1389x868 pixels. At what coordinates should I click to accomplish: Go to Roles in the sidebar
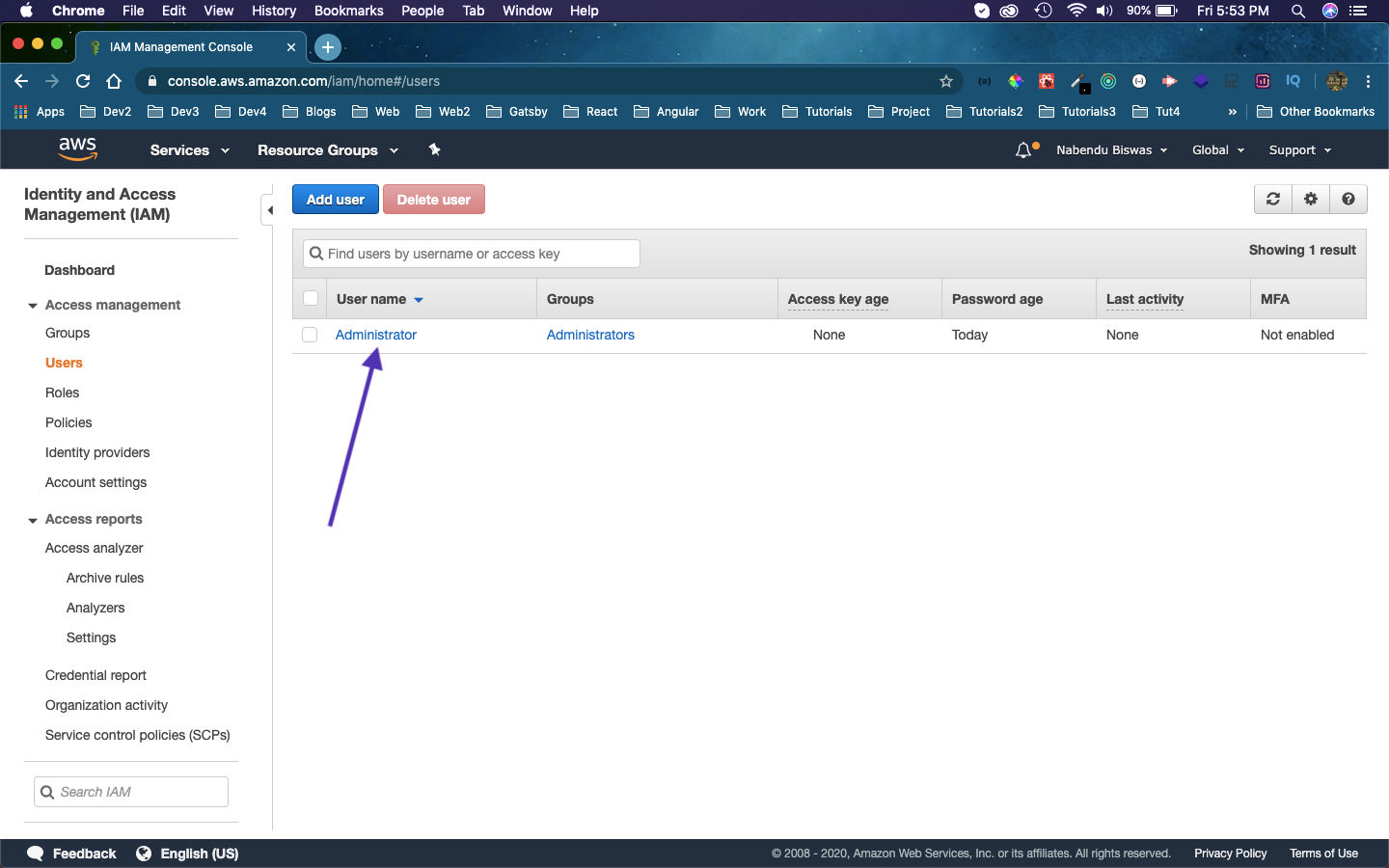62,393
